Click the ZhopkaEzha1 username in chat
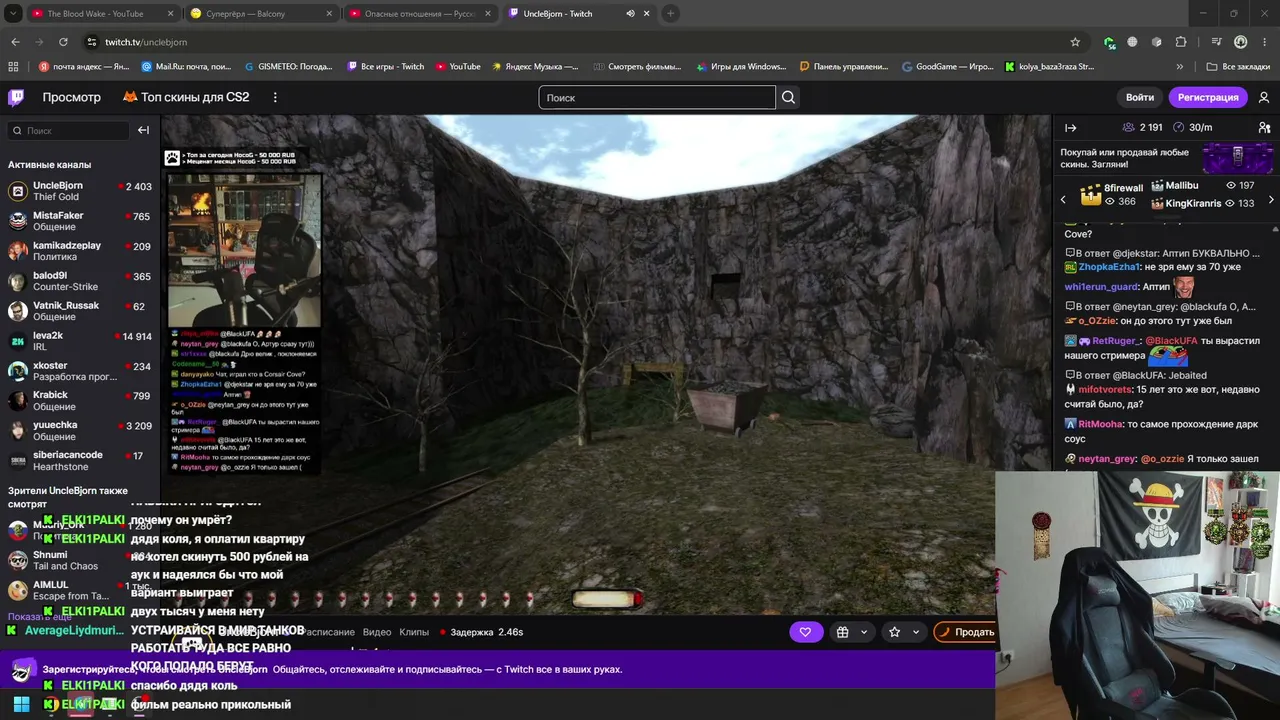The width and height of the screenshot is (1280, 720). point(1109,267)
